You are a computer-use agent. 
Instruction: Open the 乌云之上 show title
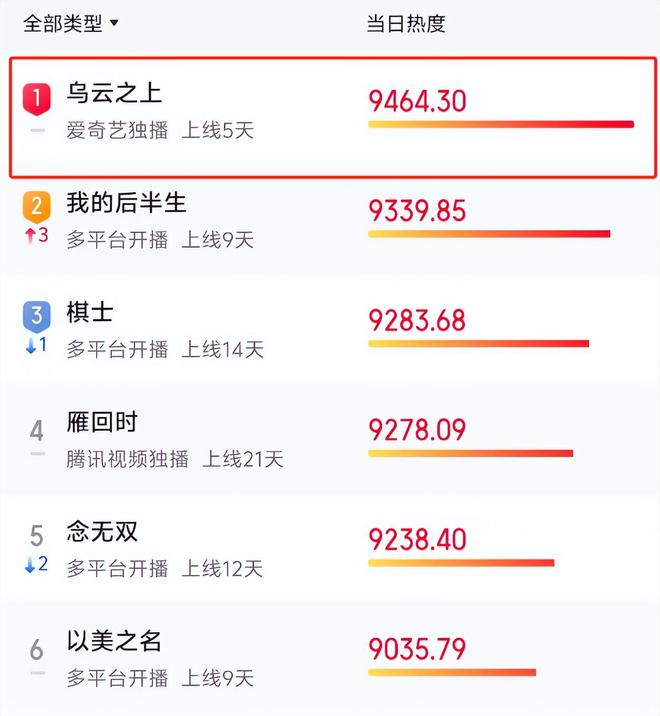click(114, 93)
